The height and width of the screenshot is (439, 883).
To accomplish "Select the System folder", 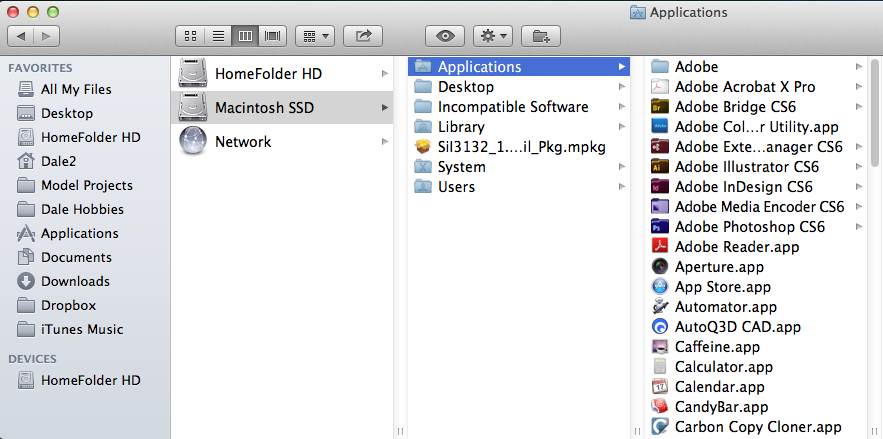I will tap(519, 167).
